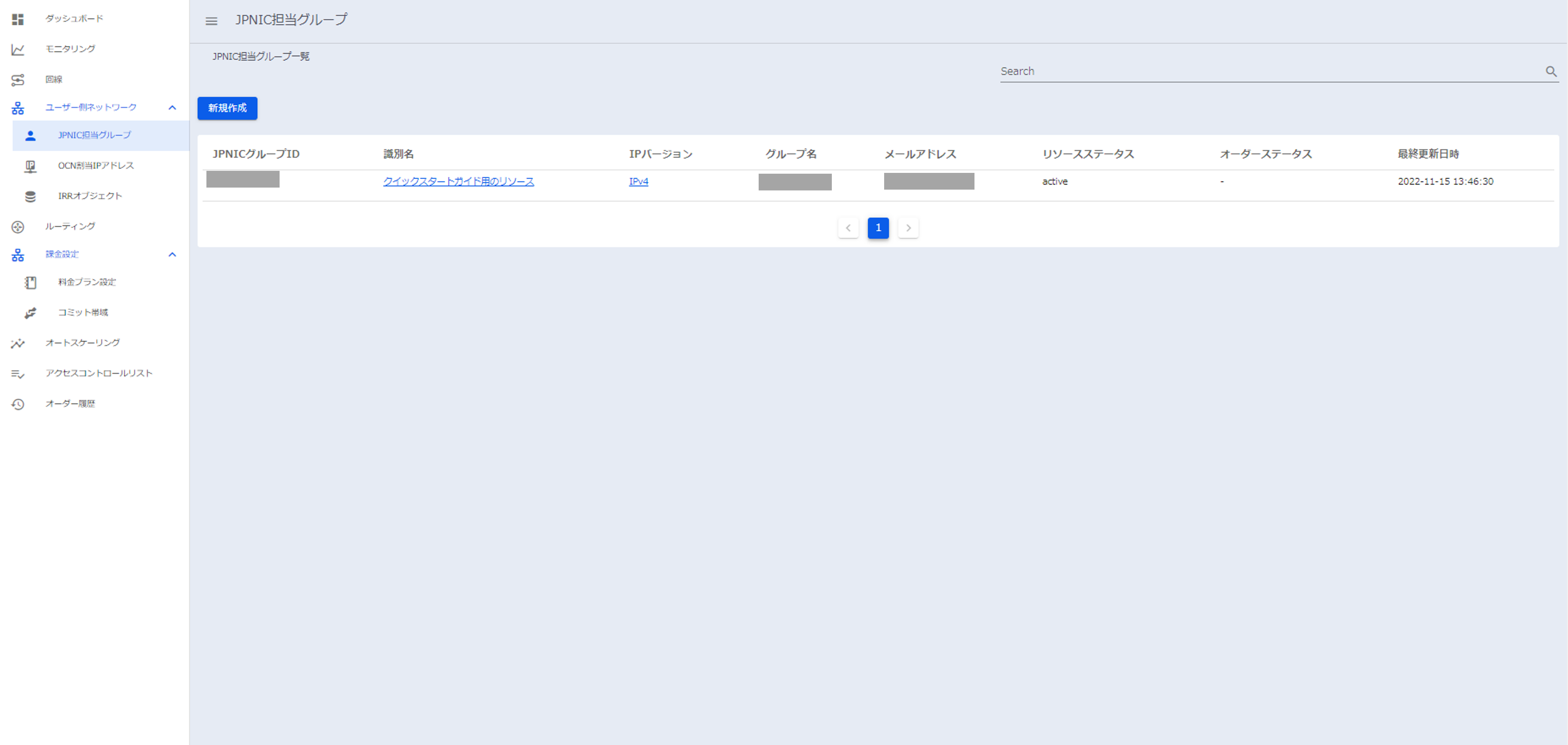Click the search magnifier icon
Viewport: 1568px width, 745px height.
tap(1550, 71)
